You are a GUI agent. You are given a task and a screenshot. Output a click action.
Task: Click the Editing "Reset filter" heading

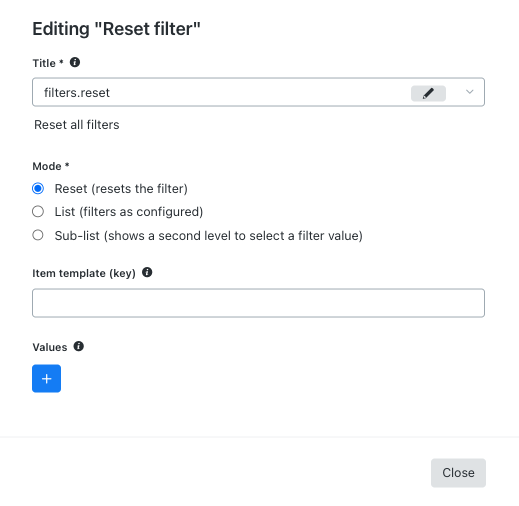click(116, 29)
